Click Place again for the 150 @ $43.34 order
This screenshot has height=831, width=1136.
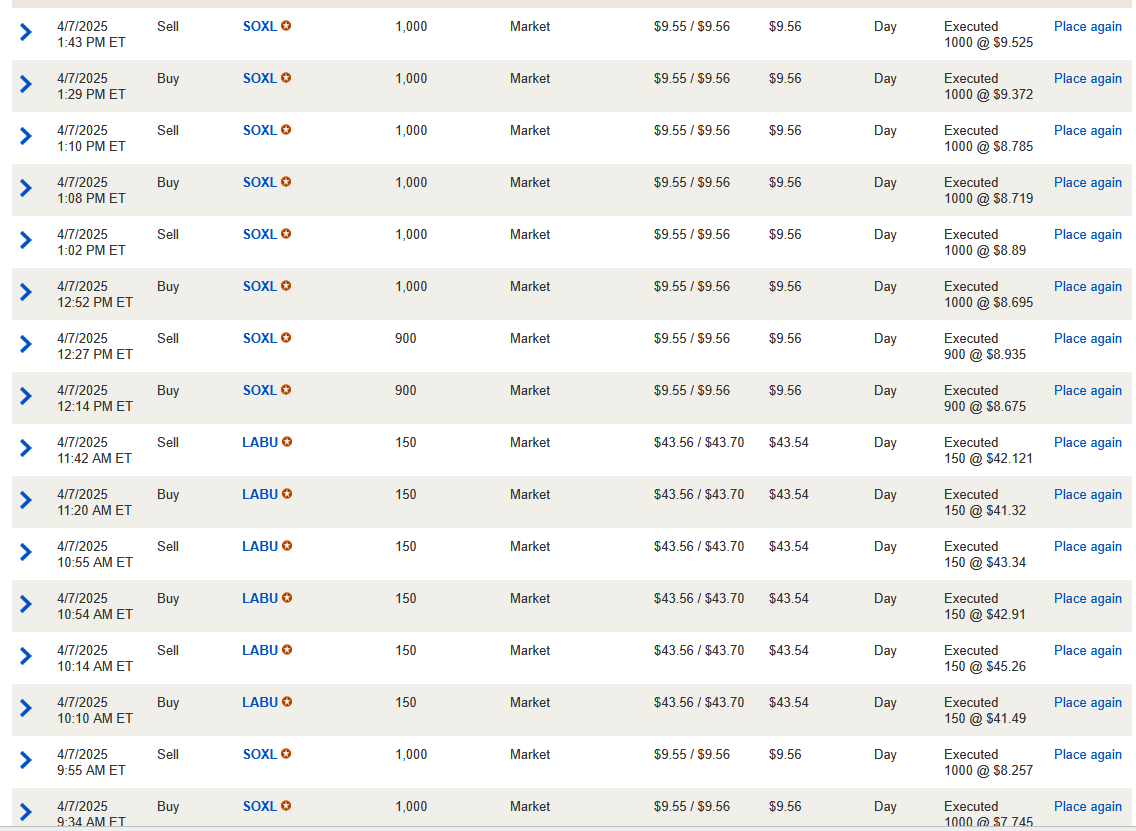(1087, 547)
